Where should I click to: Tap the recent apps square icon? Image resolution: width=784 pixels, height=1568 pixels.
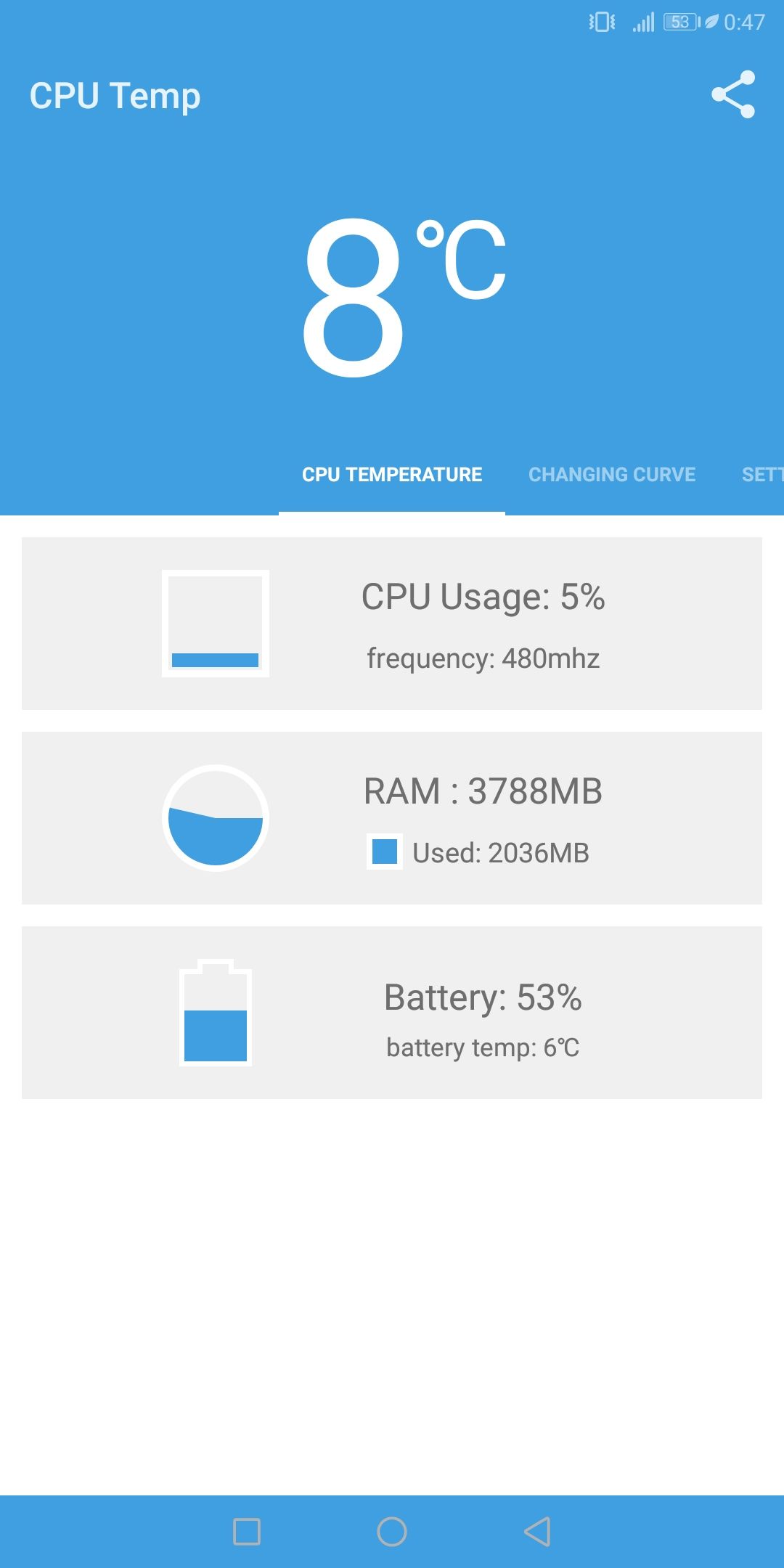247,1532
